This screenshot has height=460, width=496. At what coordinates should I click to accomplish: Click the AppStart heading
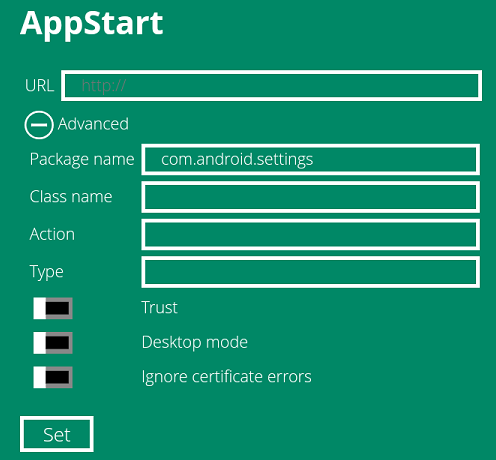point(92,23)
